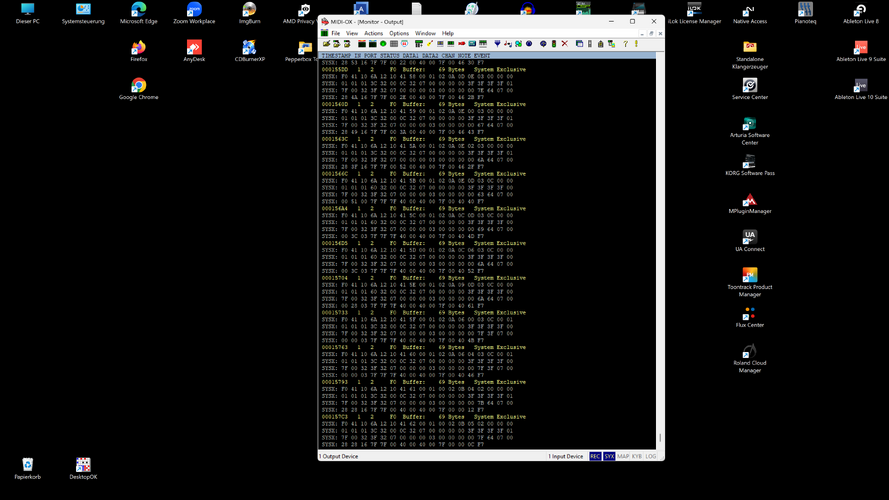This screenshot has height=500, width=889.
Task: Select the Papierkorb recycle bin icon
Action: (x=28, y=469)
